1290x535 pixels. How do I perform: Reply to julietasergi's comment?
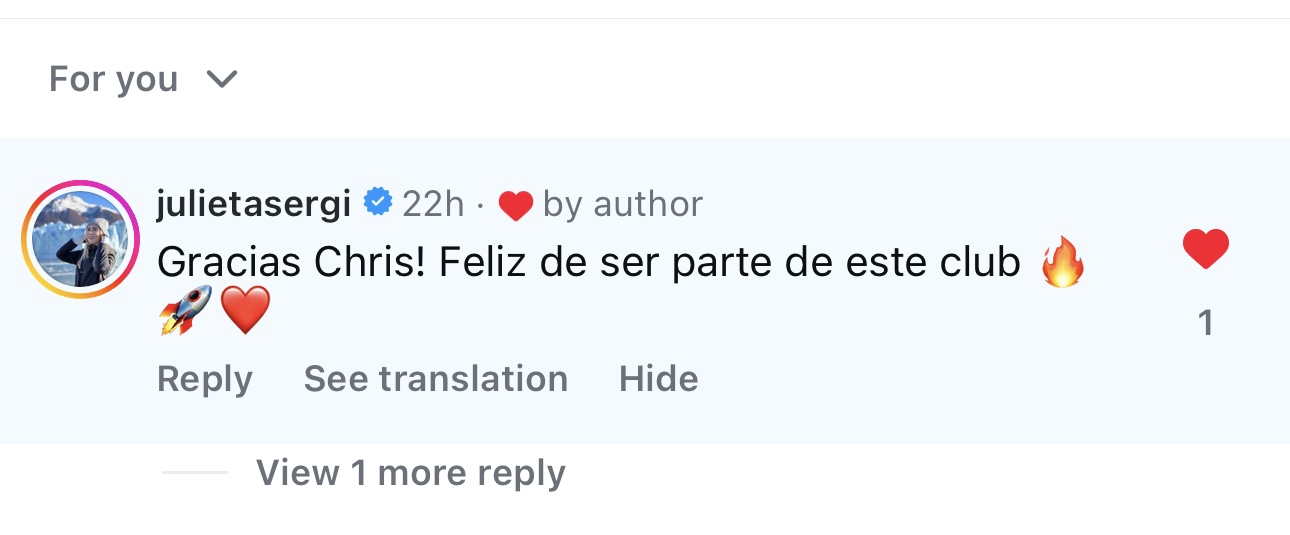(x=205, y=379)
